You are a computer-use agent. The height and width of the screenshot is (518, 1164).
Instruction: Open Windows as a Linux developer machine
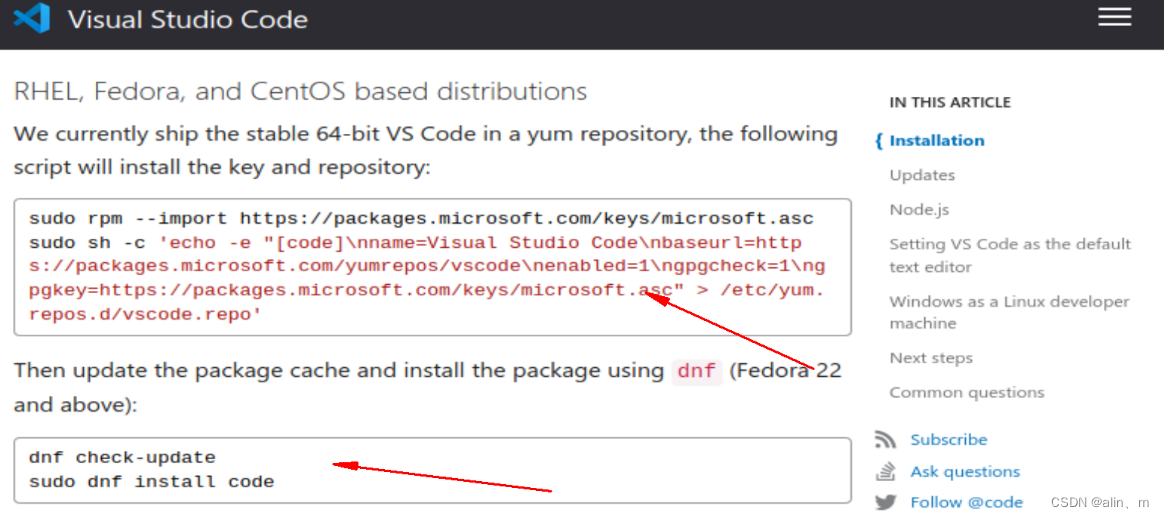coord(1009,312)
